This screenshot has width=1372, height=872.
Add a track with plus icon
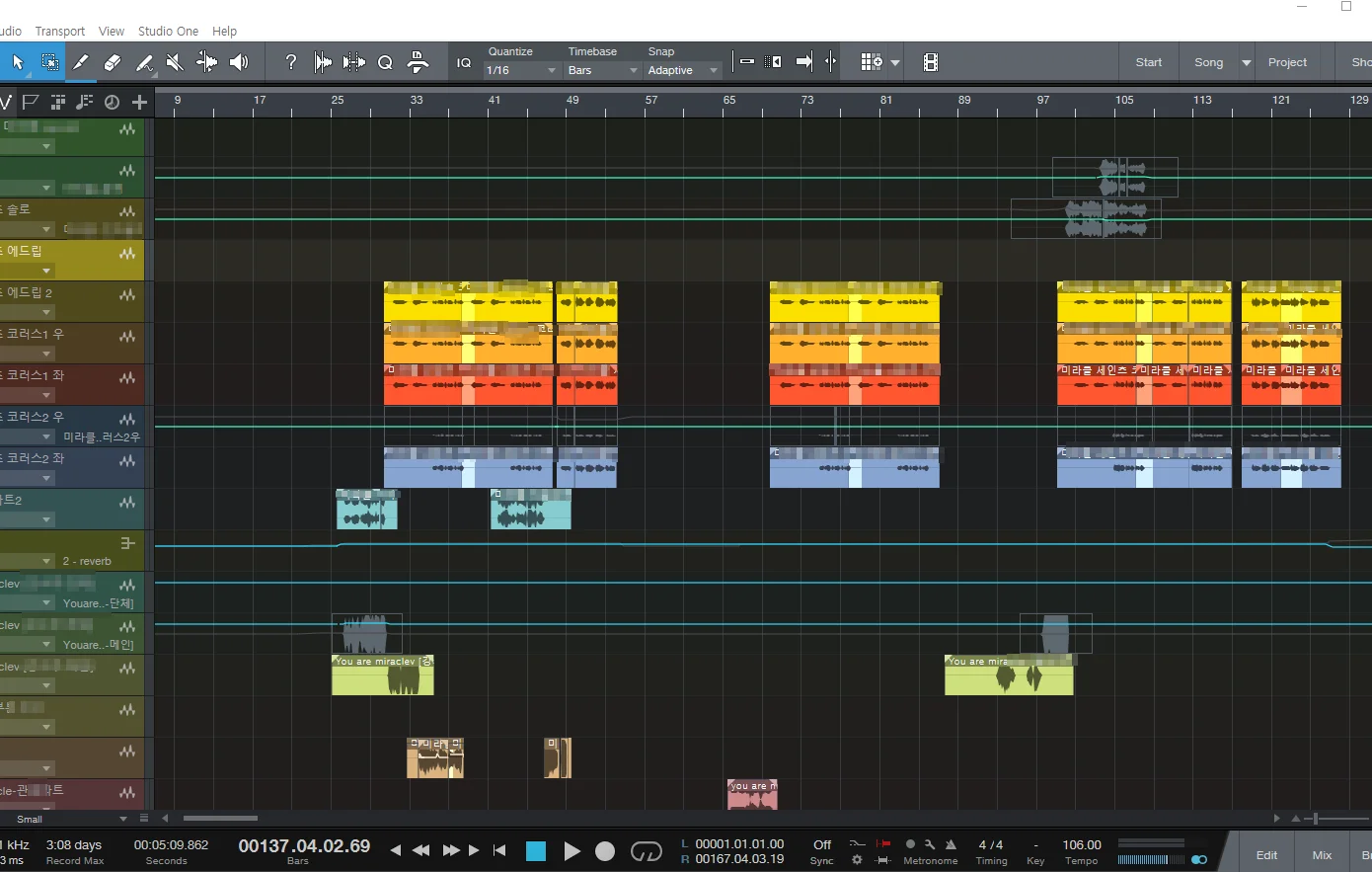tap(139, 102)
